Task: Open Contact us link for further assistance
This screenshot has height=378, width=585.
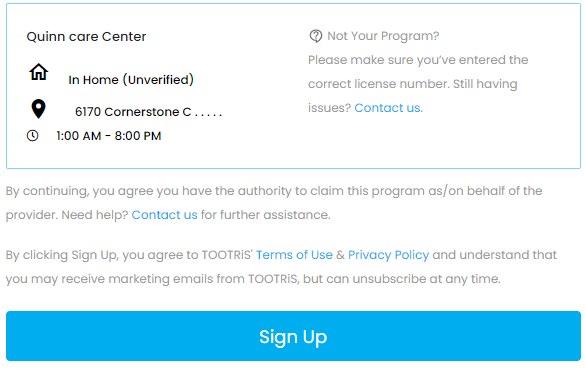Action: point(164,215)
